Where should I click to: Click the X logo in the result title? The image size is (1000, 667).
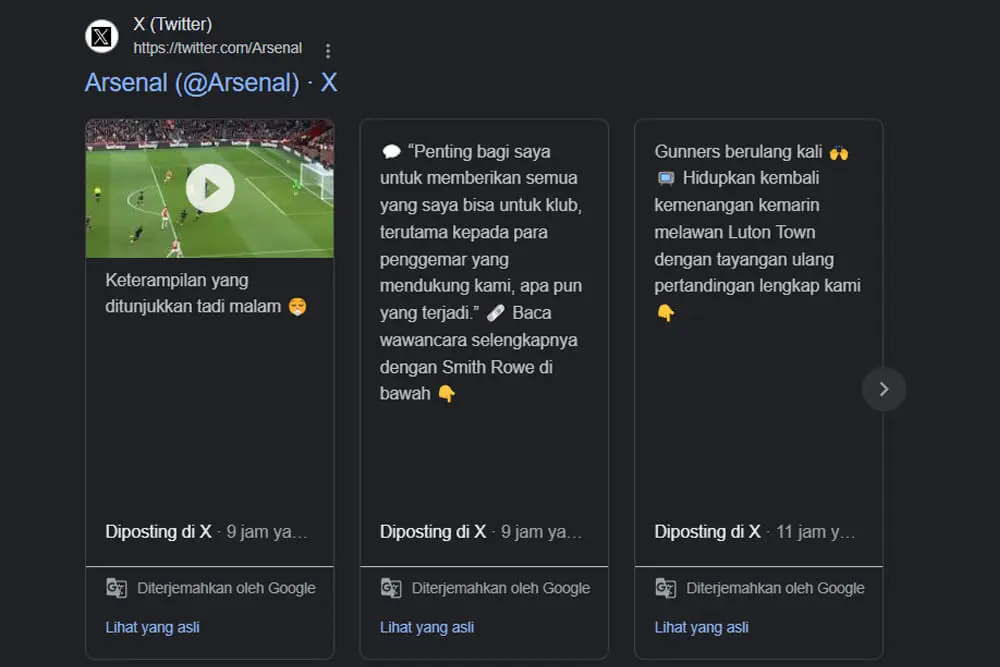click(329, 82)
